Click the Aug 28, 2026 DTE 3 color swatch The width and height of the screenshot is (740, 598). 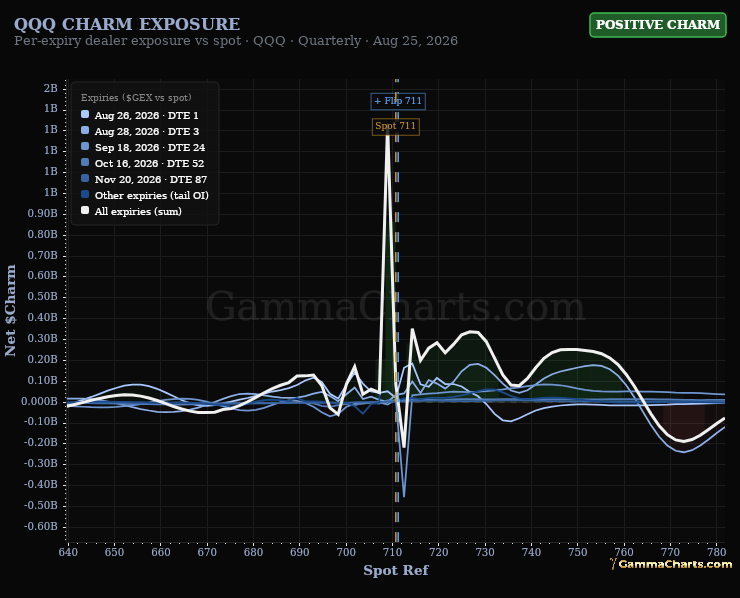(x=85, y=130)
